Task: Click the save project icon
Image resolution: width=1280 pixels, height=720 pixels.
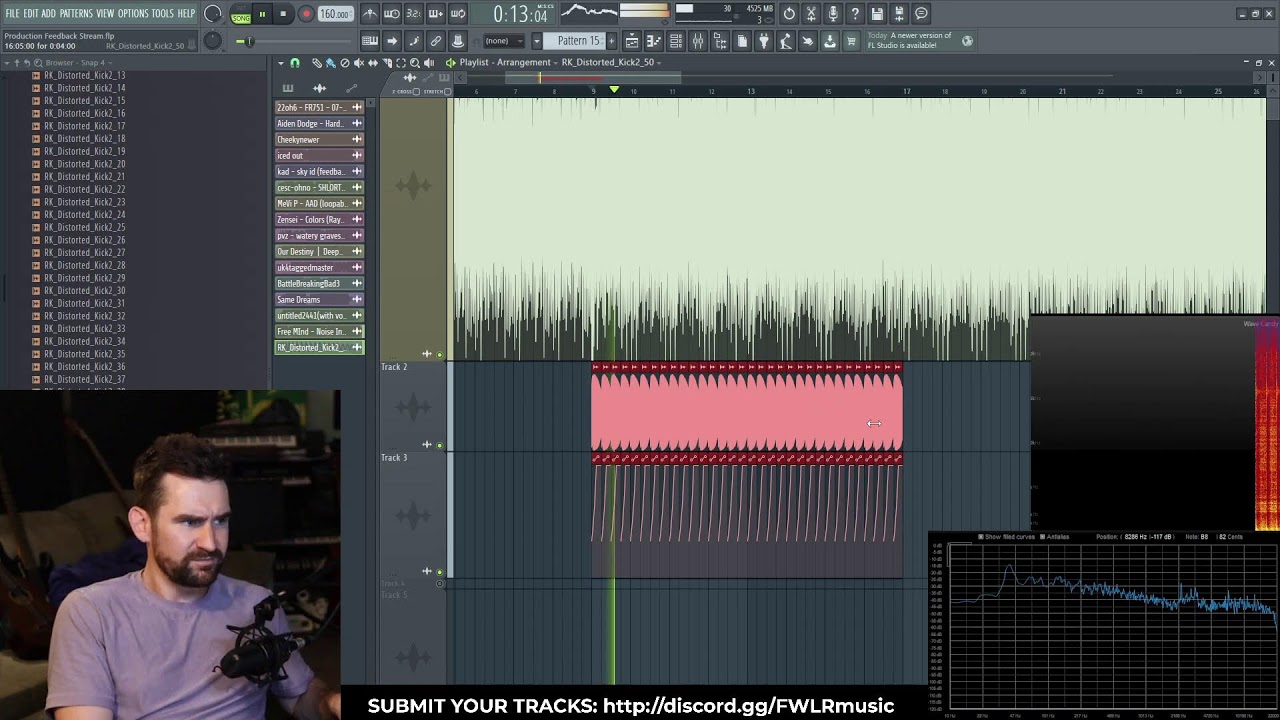Action: coord(877,14)
